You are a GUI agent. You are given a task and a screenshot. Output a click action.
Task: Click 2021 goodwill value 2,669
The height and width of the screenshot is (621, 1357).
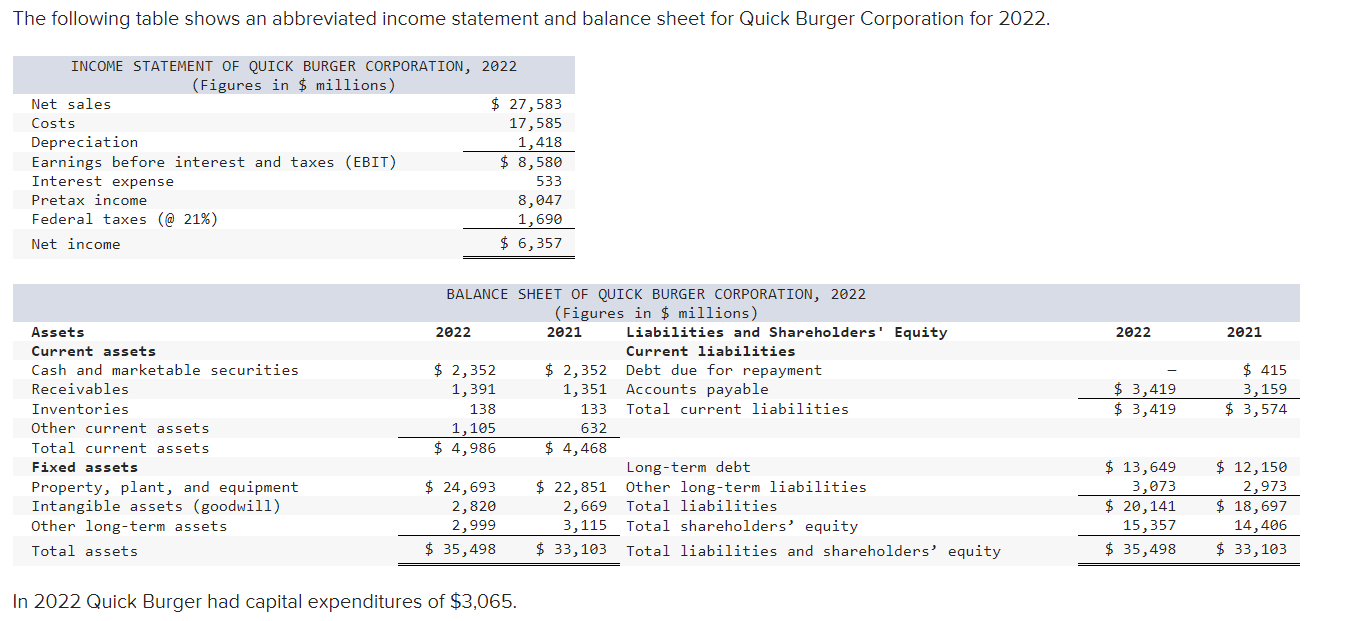[584, 506]
